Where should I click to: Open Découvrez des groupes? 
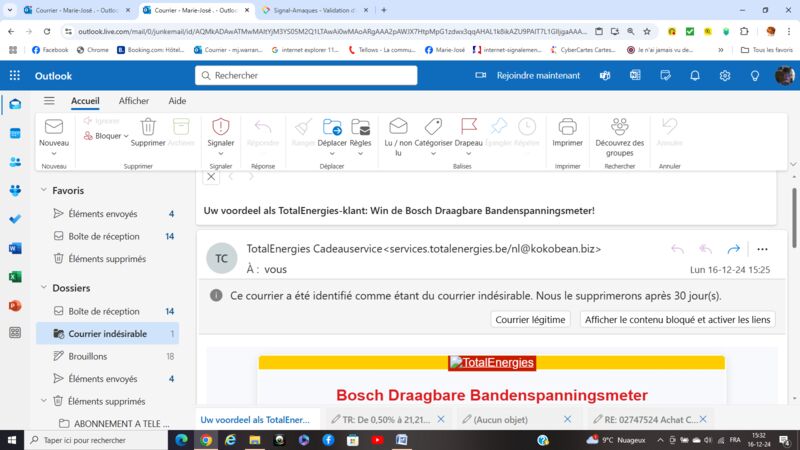click(619, 137)
